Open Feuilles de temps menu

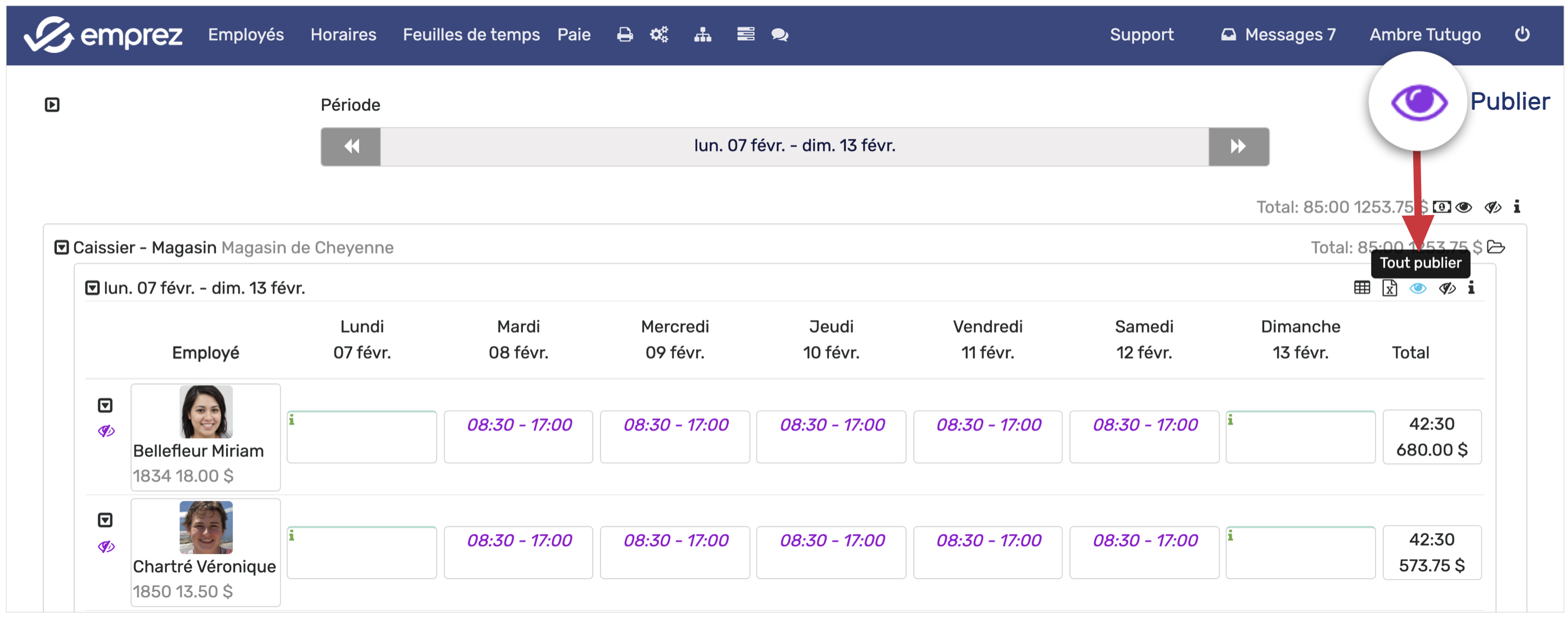click(471, 35)
